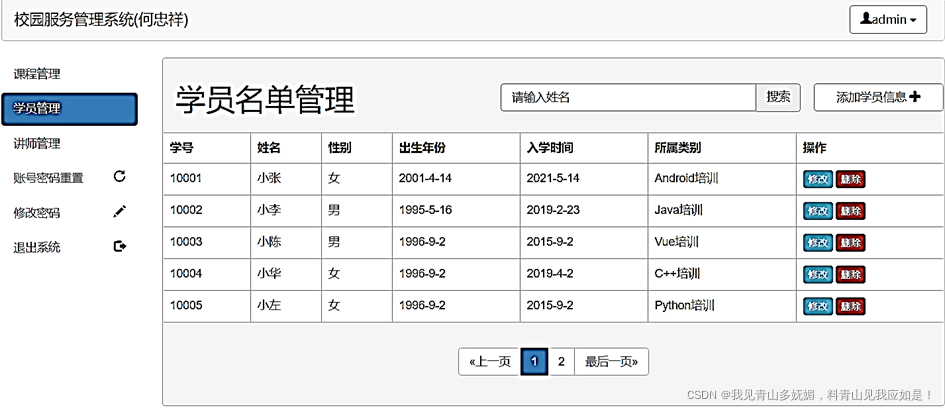Click the logout icon beside 退出系统
The height and width of the screenshot is (410, 945).
119,246
